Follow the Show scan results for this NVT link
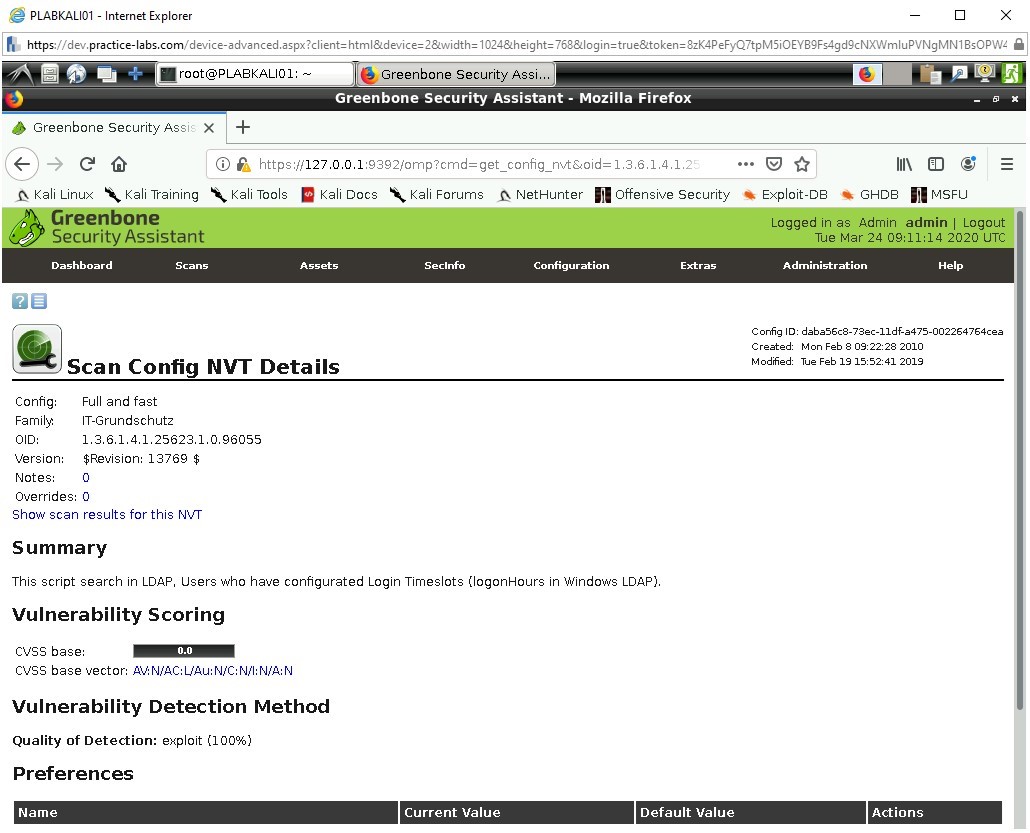Viewport: 1030px width, 833px height. point(107,514)
